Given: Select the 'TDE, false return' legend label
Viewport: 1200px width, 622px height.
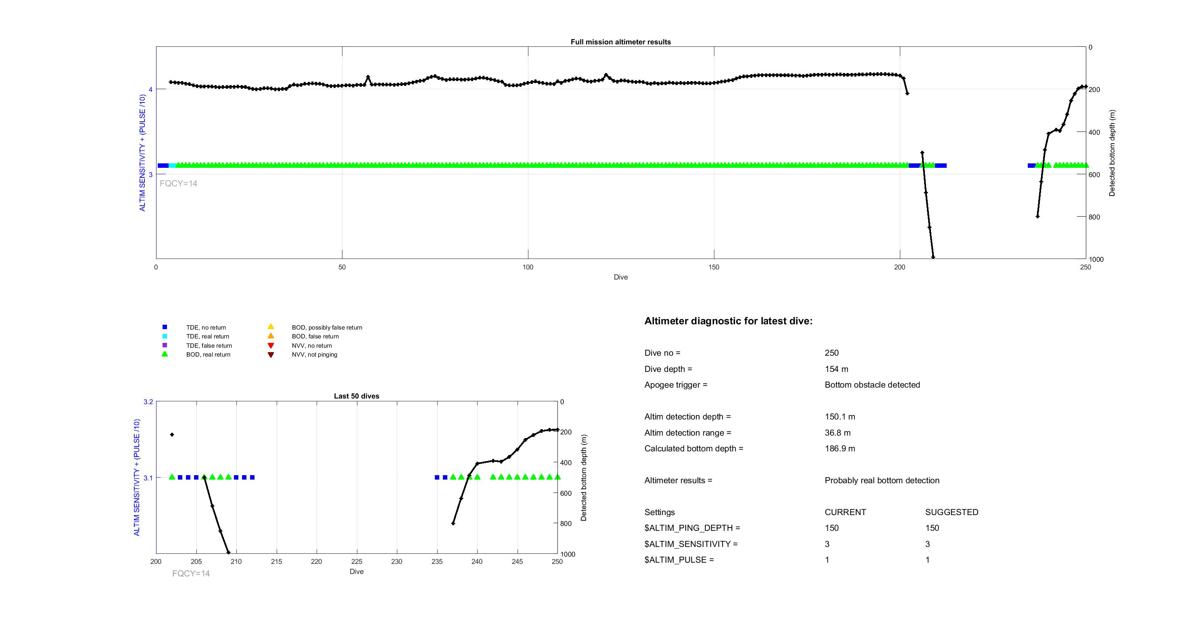Looking at the screenshot, I should point(209,345).
